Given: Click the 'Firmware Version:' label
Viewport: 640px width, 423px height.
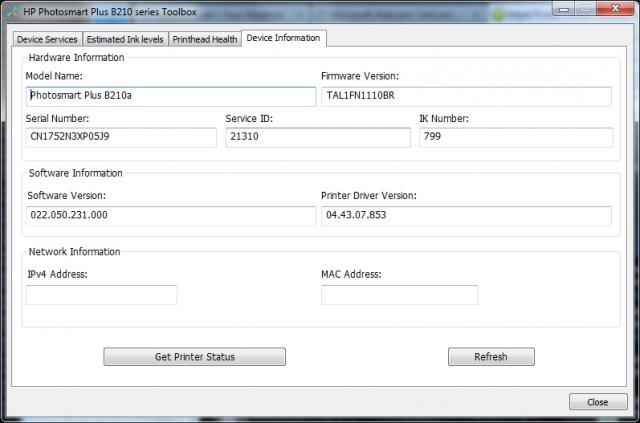Looking at the screenshot, I should pyautogui.click(x=360, y=76).
